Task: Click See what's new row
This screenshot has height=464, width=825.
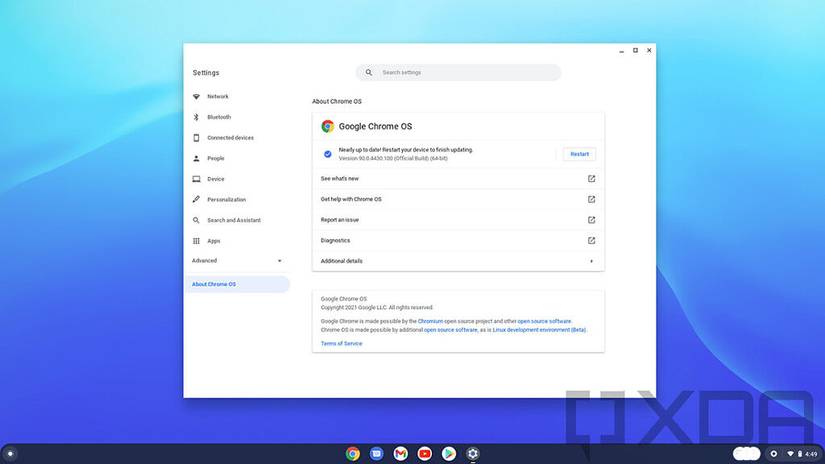Action: pos(458,179)
